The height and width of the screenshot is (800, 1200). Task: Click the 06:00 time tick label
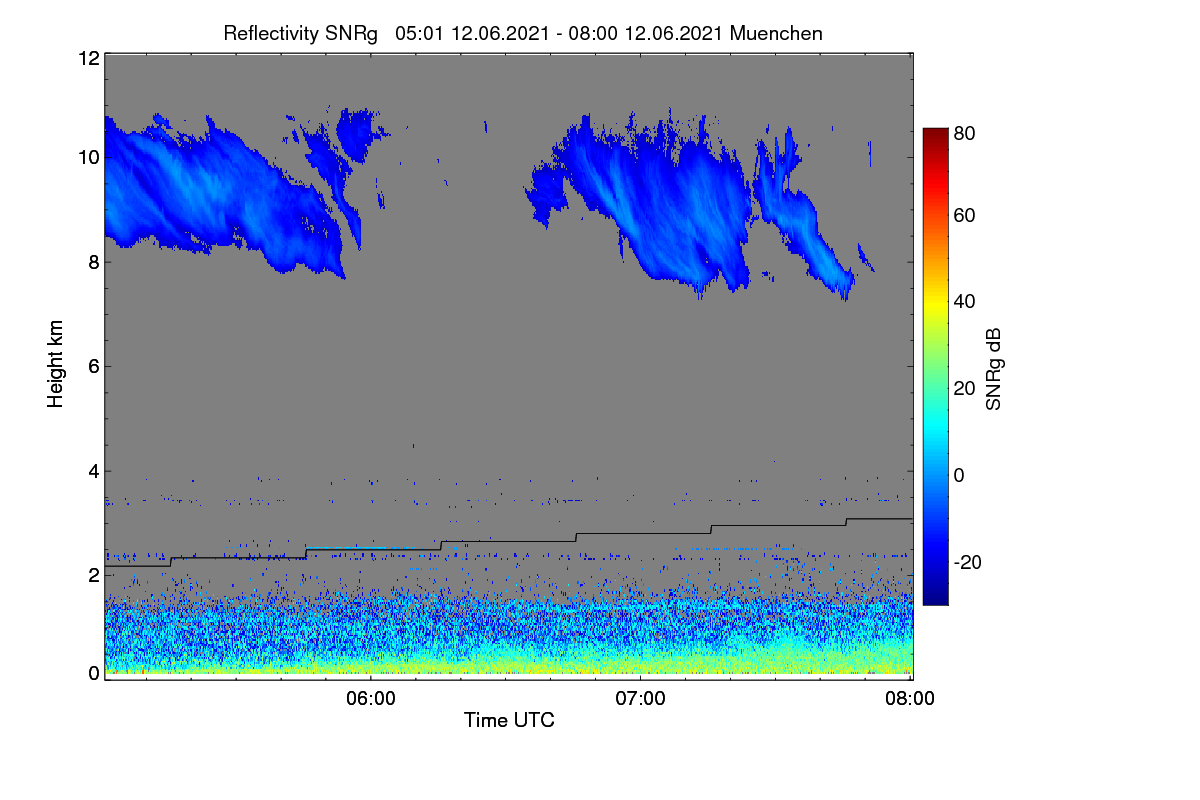coord(370,699)
